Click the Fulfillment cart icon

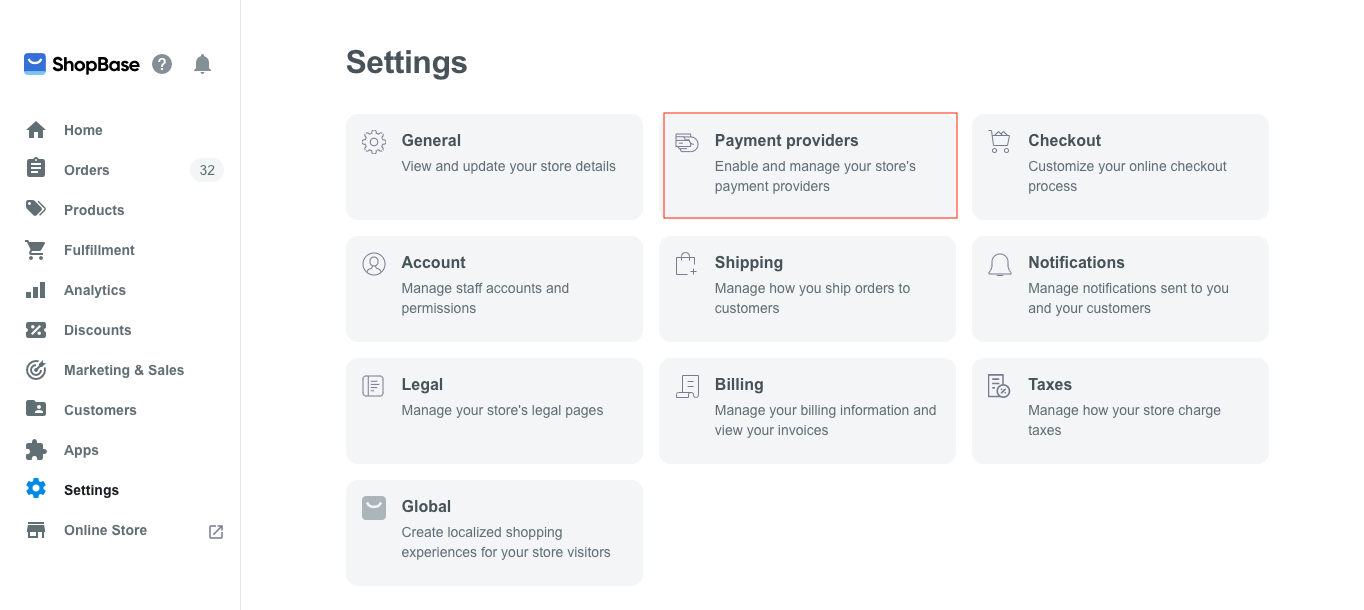coord(36,250)
